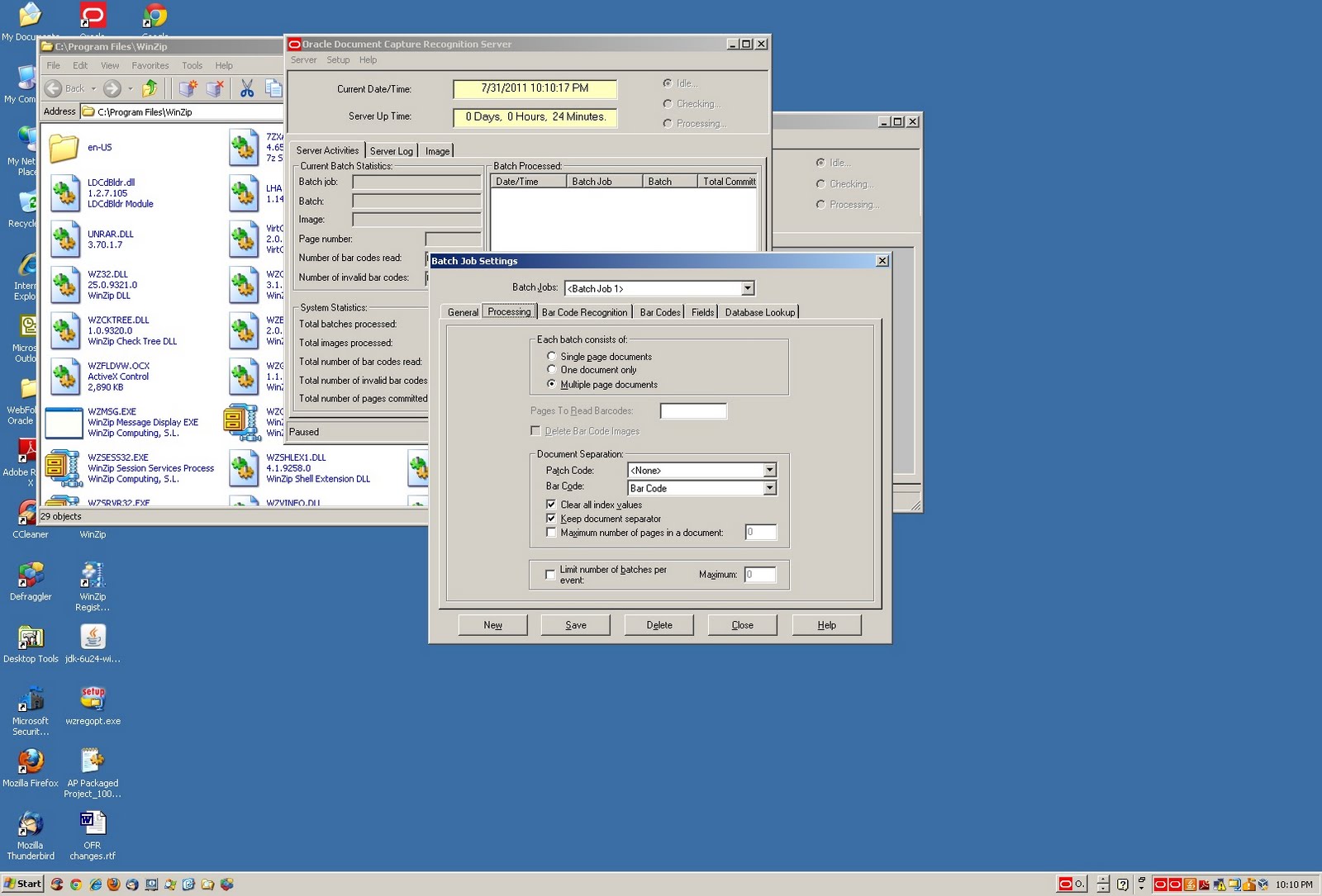Open the Patch Code dropdown showing None
The height and width of the screenshot is (896, 1322).
(x=768, y=470)
